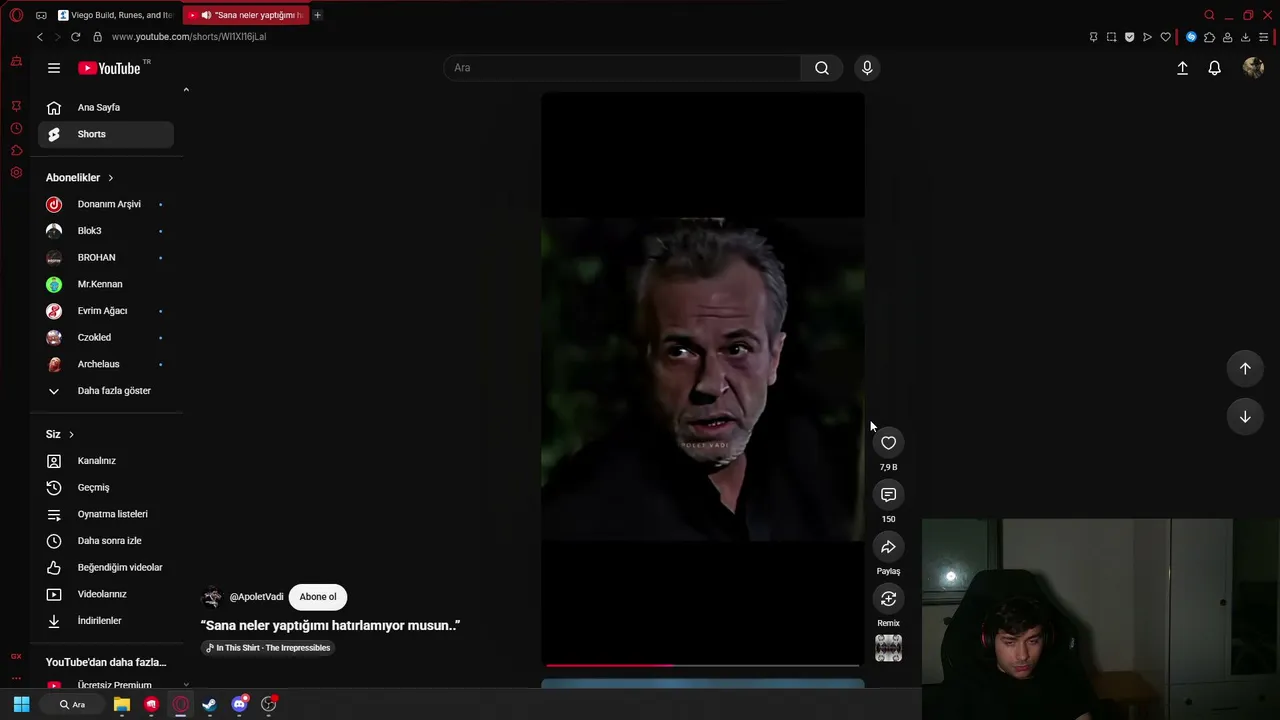Open Kanalınız page

pyautogui.click(x=106, y=461)
